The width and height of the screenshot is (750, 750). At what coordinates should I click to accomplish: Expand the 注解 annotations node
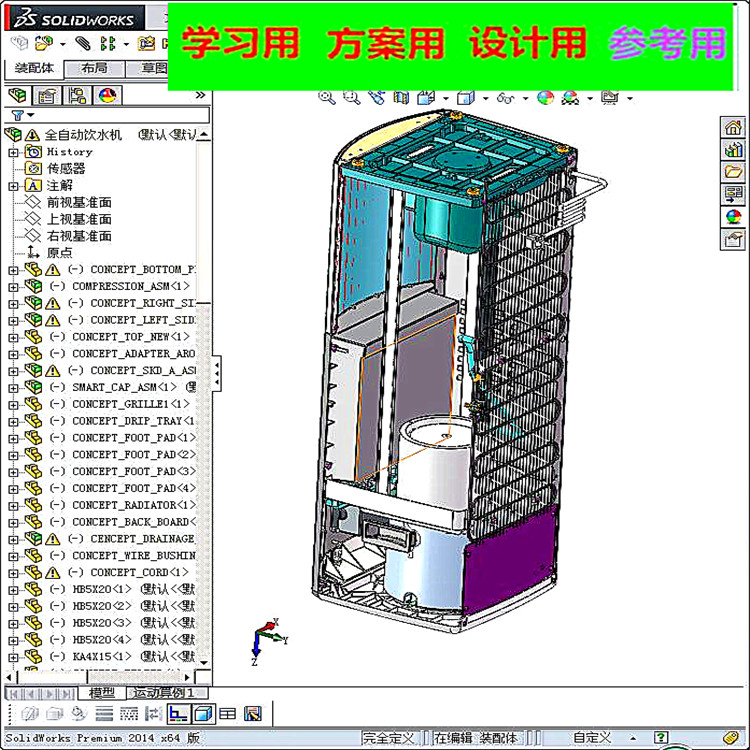(13, 186)
